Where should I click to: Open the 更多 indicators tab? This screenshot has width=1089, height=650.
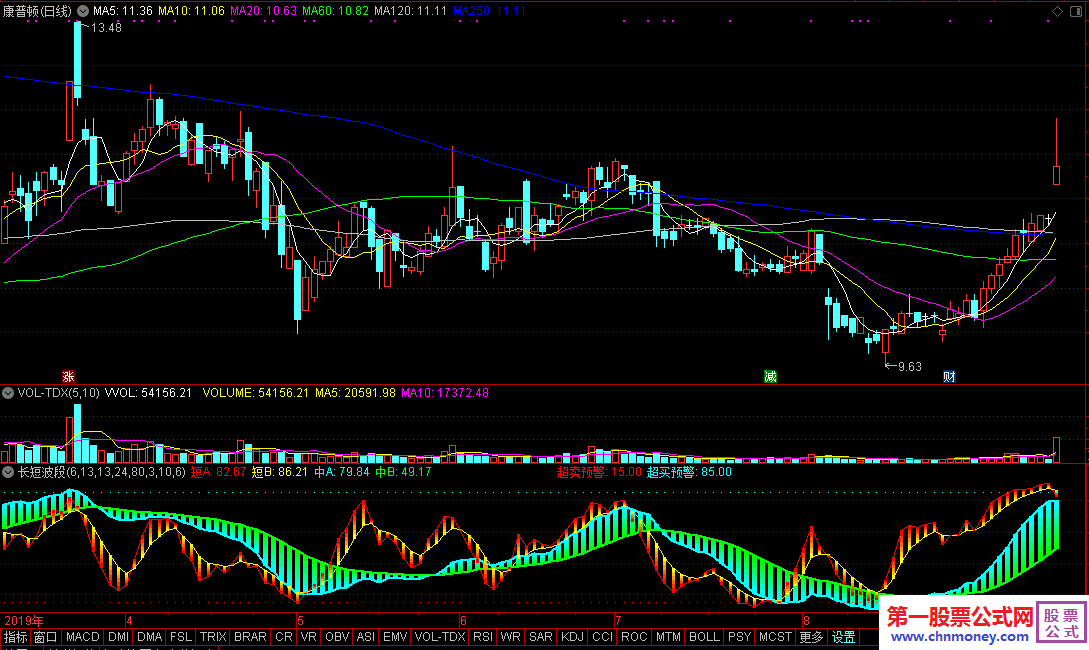point(810,637)
